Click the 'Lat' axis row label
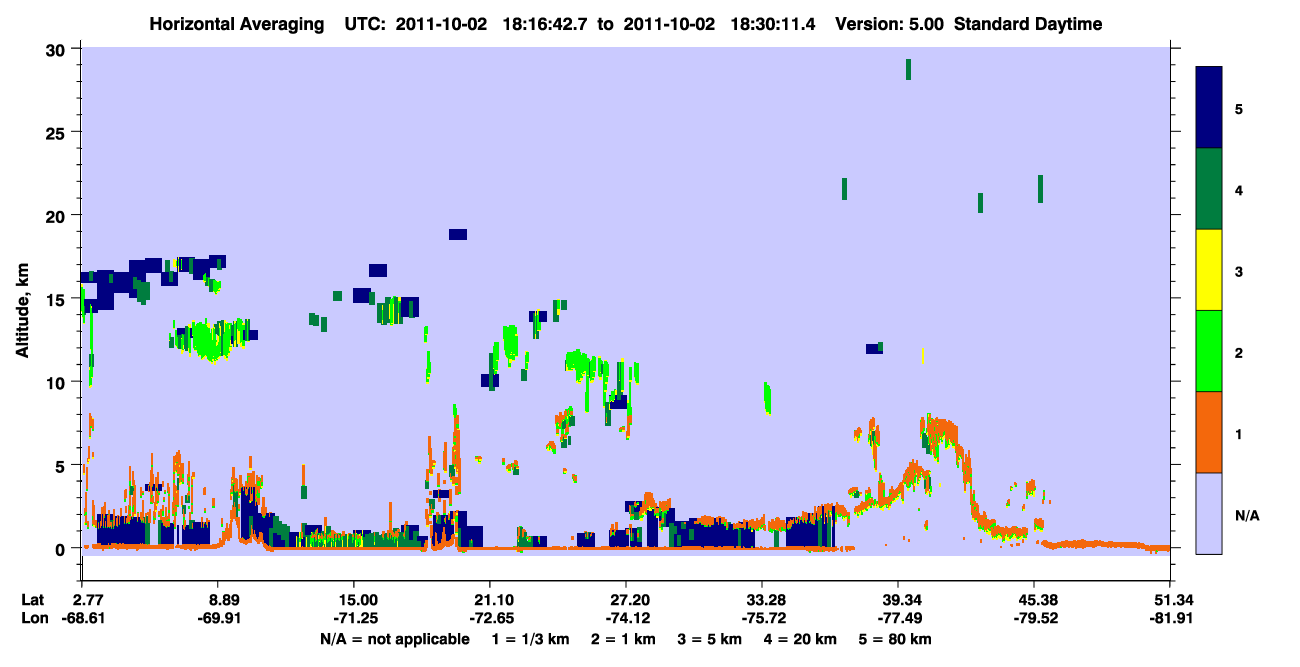The height and width of the screenshot is (667, 1300). 31,599
